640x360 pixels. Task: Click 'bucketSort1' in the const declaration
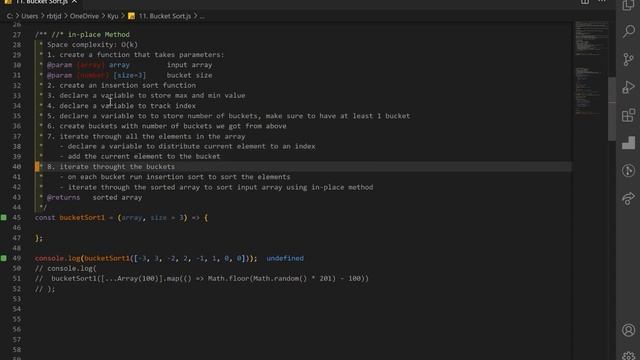(82, 218)
